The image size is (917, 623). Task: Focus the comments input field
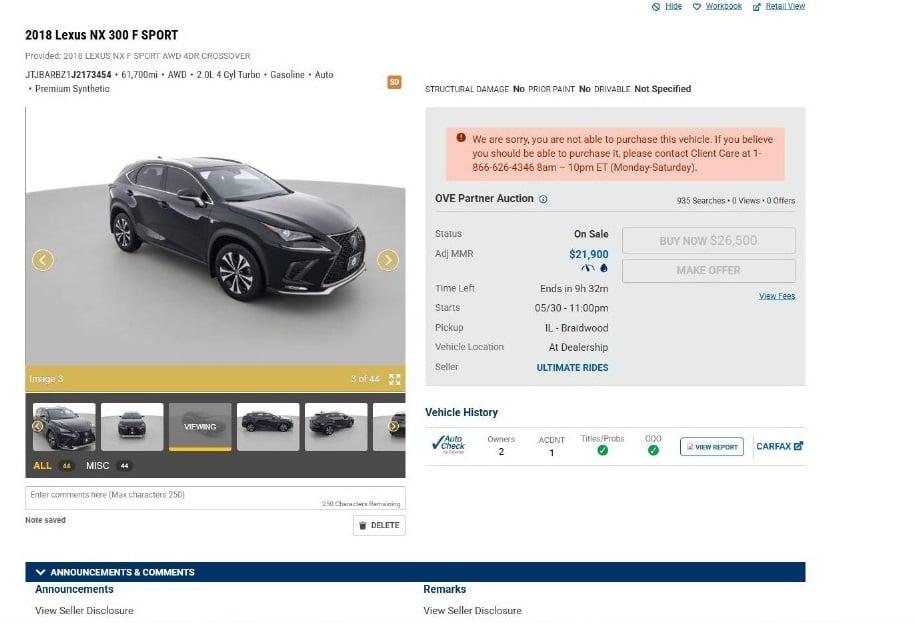(215, 498)
